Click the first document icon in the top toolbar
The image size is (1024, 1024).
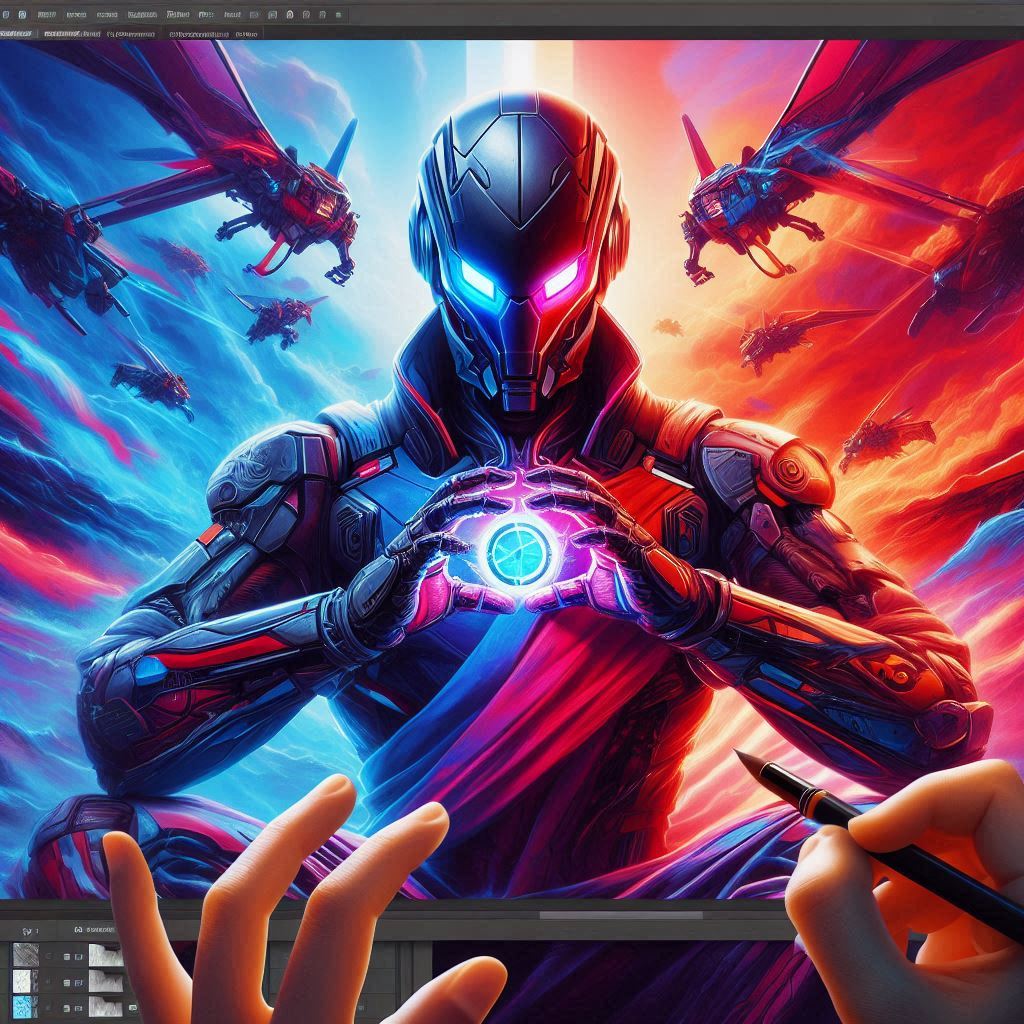click(x=6, y=14)
